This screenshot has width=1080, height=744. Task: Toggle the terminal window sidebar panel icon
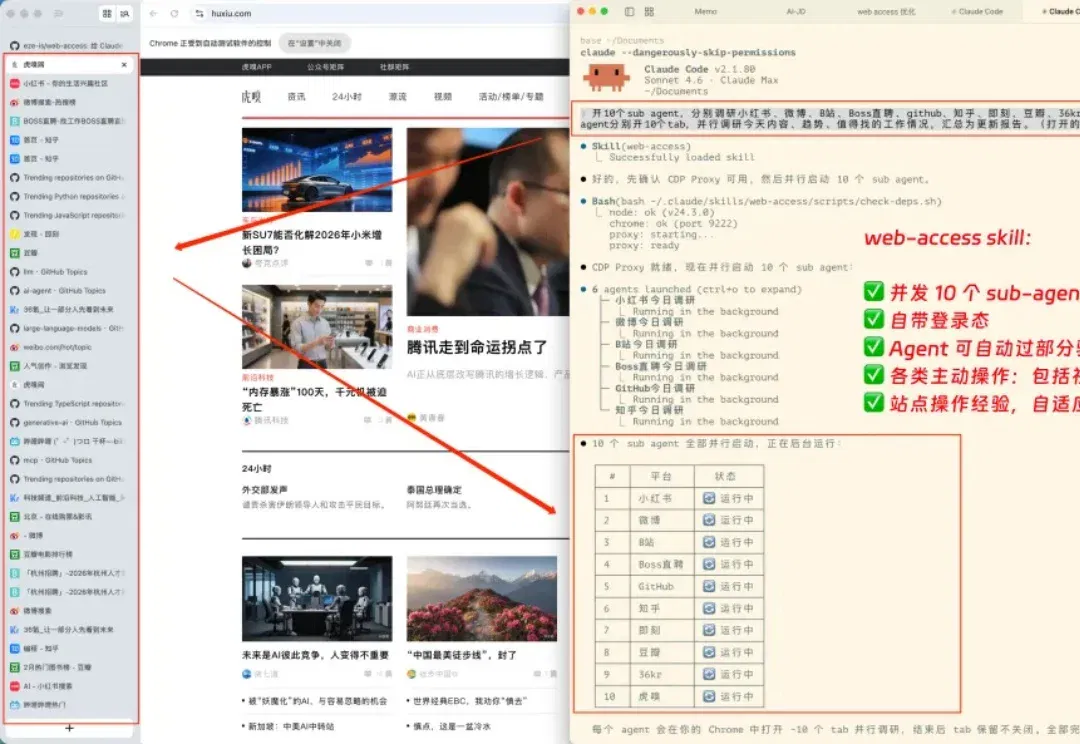point(629,12)
